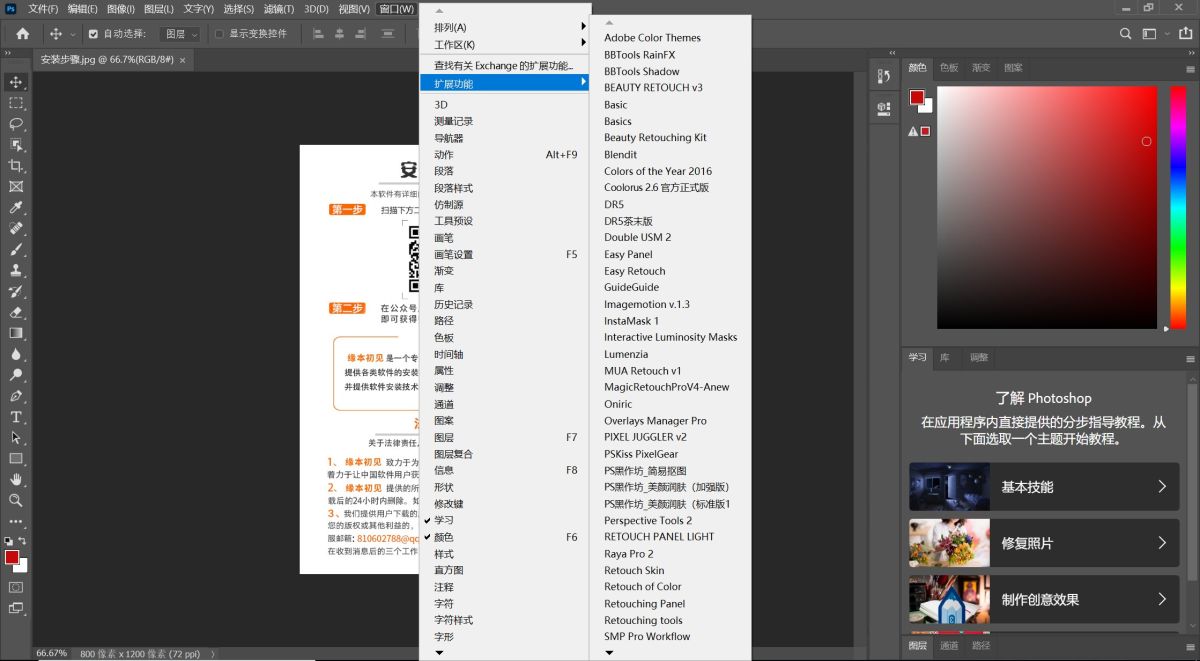Click 查找有关 Exchange 的扩展功能

click(505, 66)
